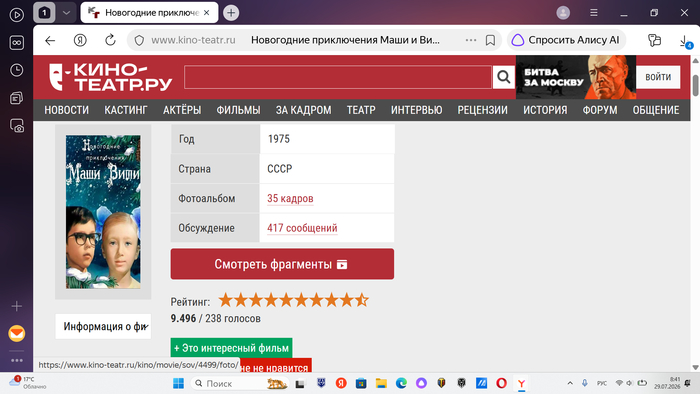Click the page vertical scrollbar thumb
The width and height of the screenshot is (700, 394).
696,85
